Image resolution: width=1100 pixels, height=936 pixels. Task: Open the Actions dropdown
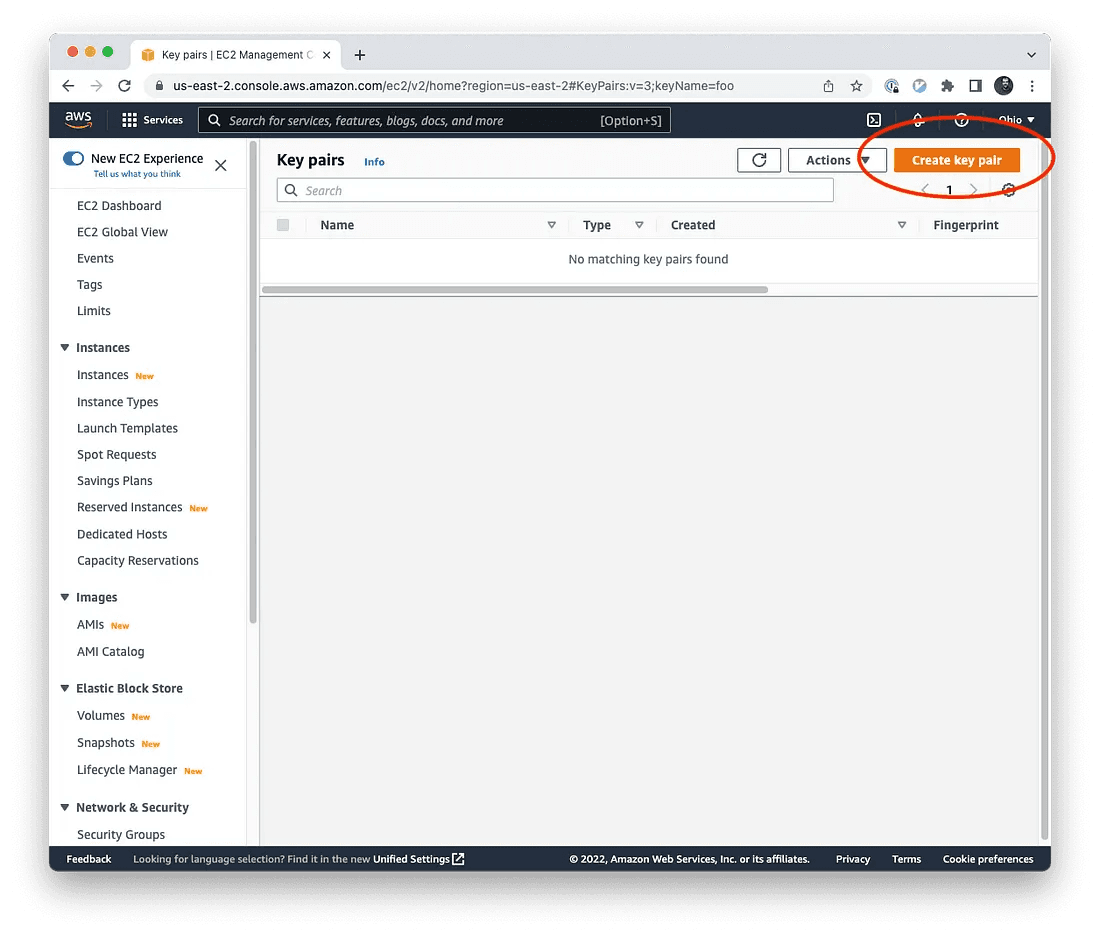tap(837, 160)
